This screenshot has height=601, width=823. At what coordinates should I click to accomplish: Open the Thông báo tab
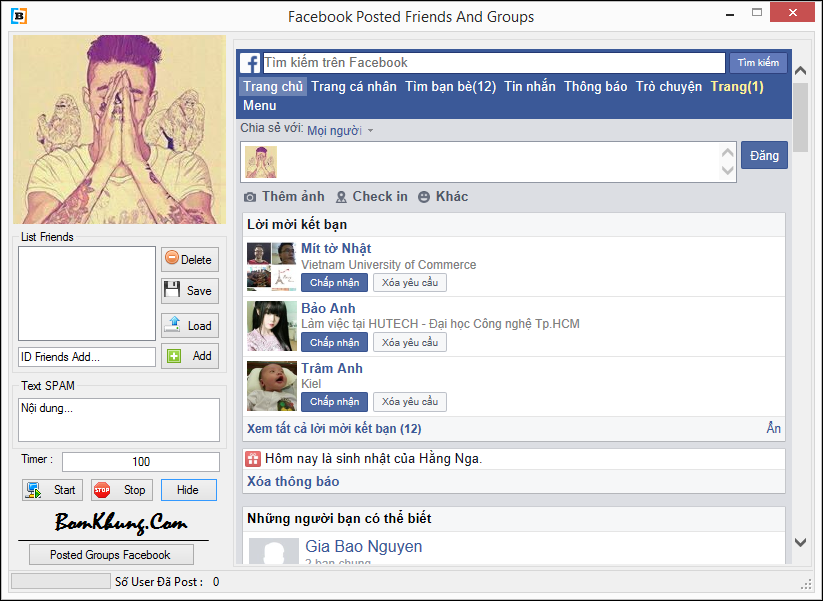595,87
